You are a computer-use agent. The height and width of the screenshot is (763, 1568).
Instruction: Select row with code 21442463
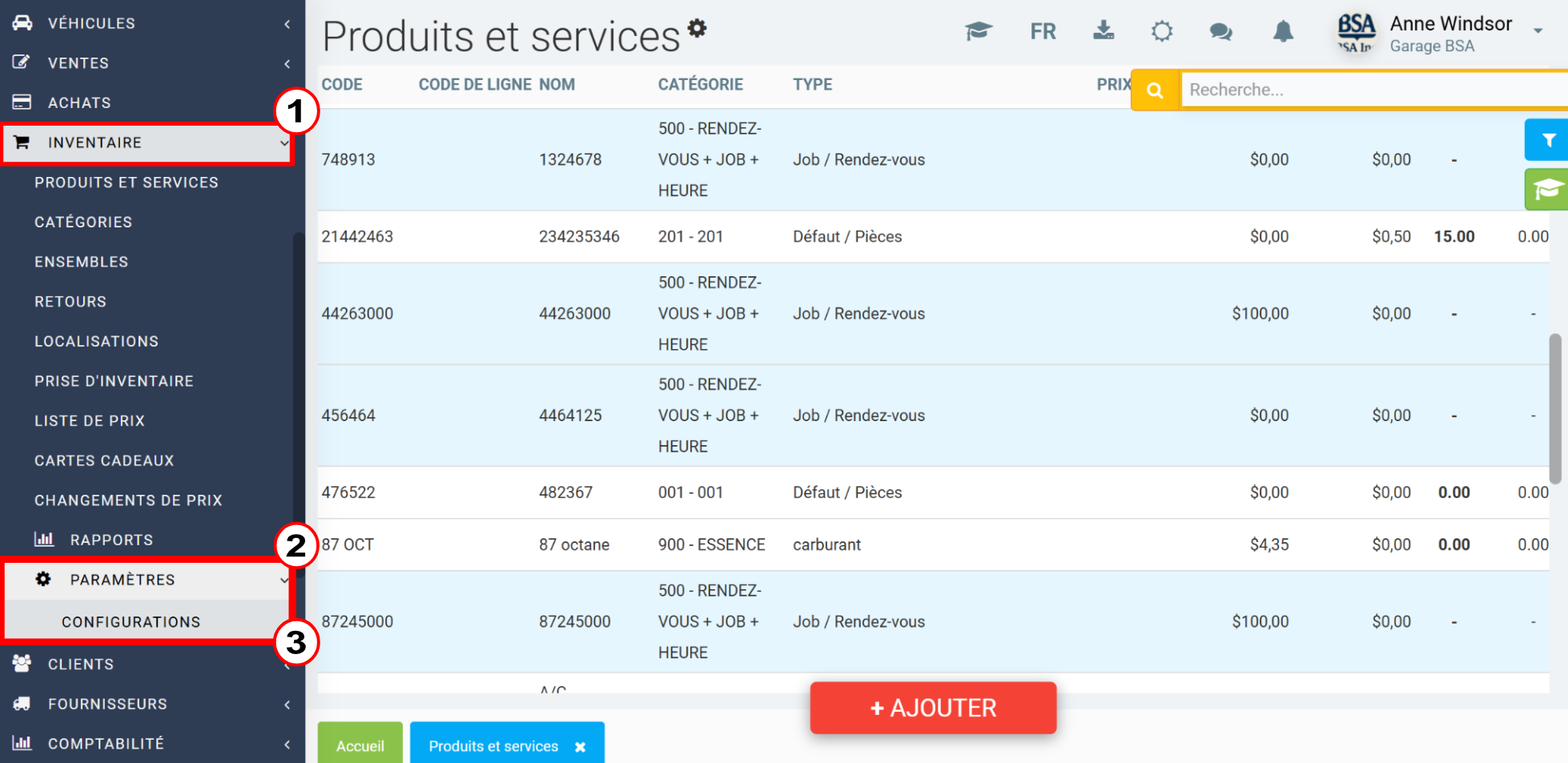934,236
